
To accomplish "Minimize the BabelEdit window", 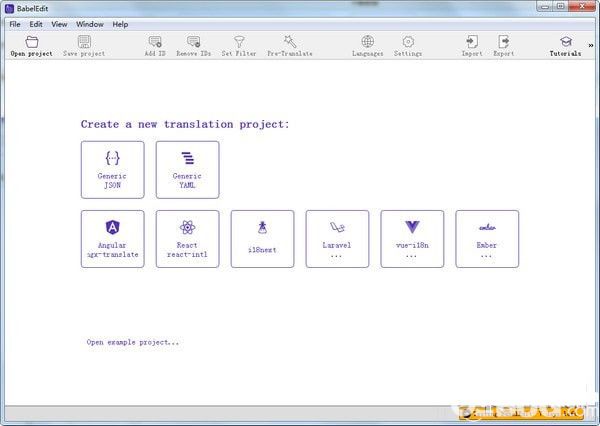I will click(x=545, y=7).
